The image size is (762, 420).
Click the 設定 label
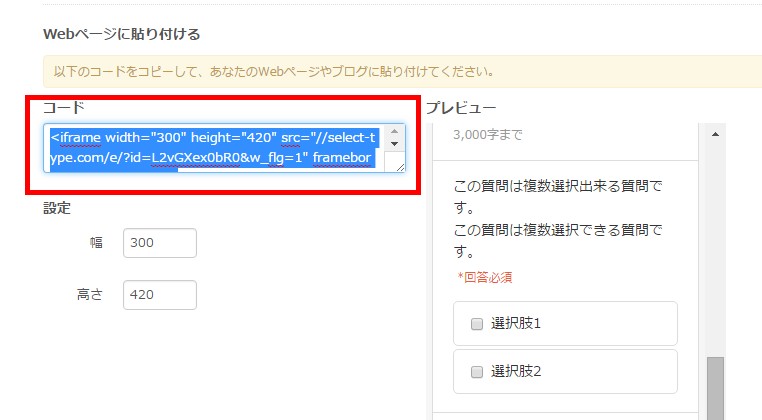[x=57, y=208]
